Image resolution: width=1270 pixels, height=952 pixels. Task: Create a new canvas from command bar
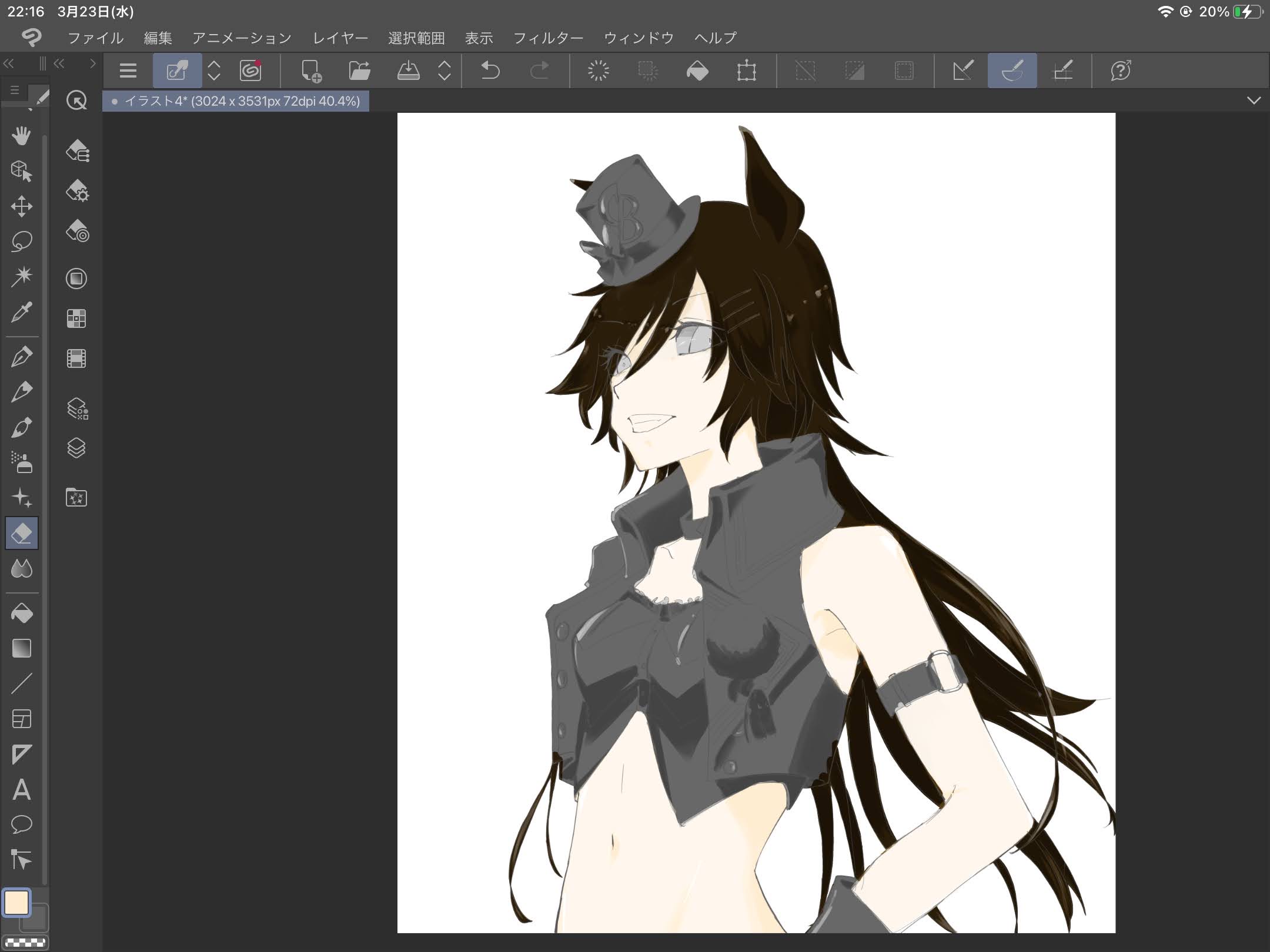(x=311, y=71)
